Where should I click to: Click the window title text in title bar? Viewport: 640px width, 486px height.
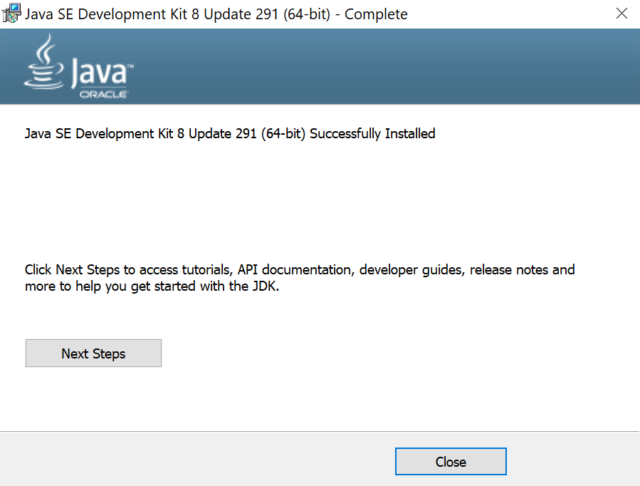[x=216, y=14]
